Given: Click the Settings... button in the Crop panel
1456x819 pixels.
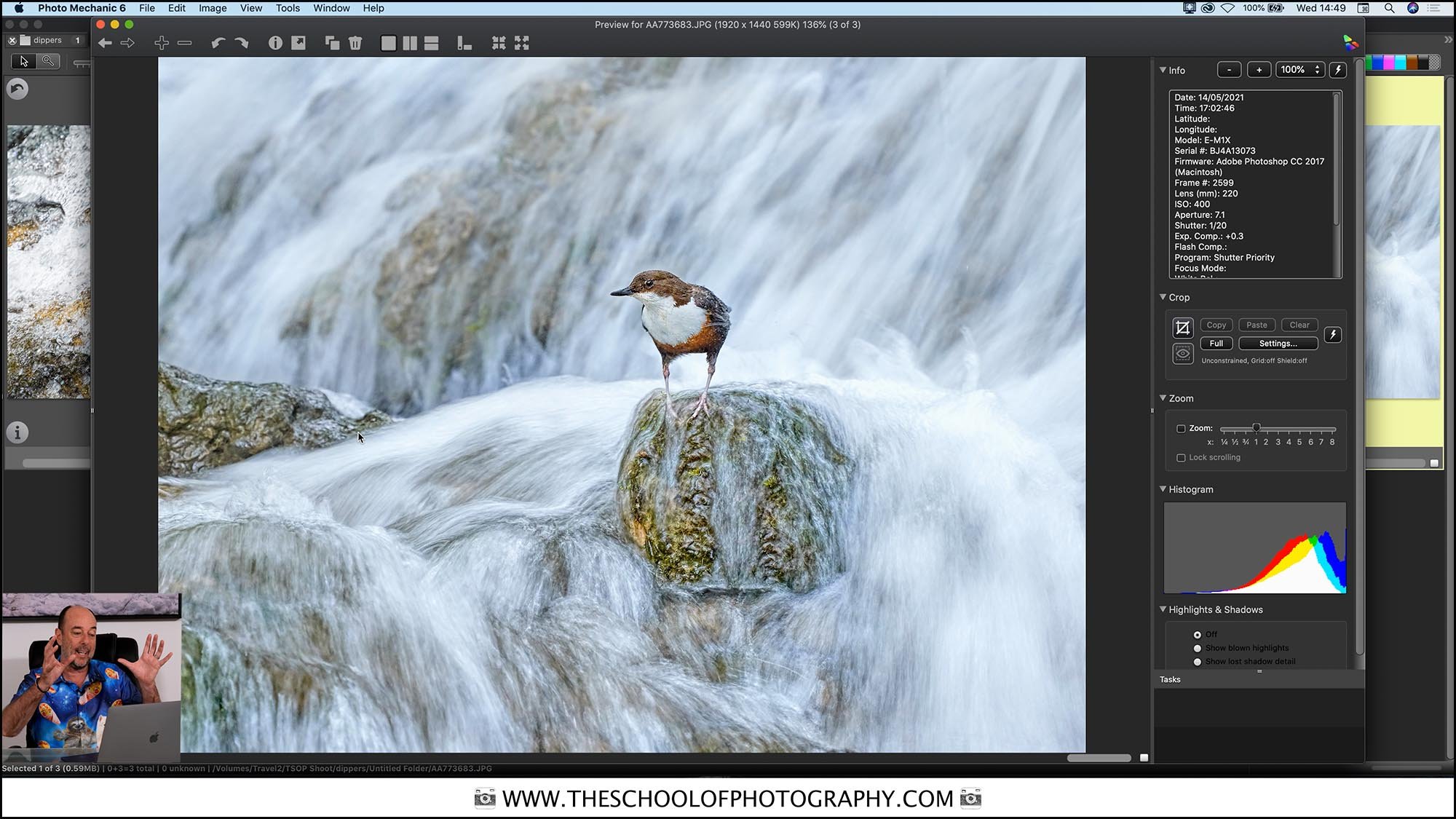Looking at the screenshot, I should (1278, 343).
